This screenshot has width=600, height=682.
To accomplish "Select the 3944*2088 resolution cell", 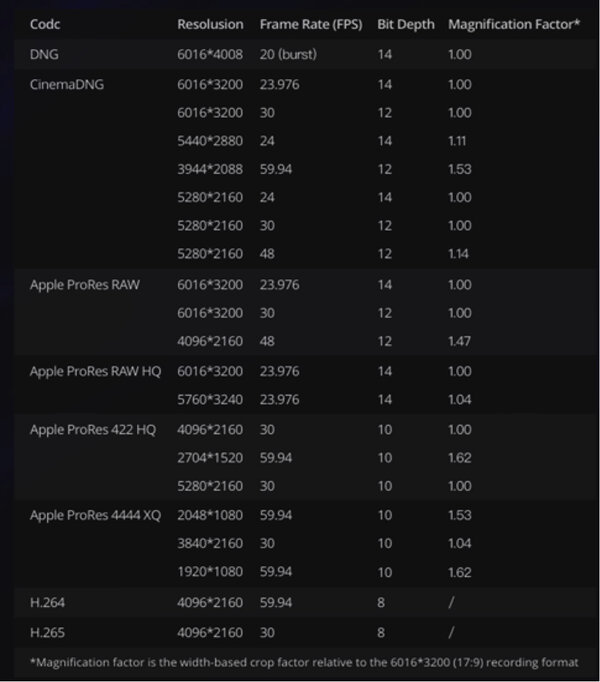I will click(x=210, y=169).
